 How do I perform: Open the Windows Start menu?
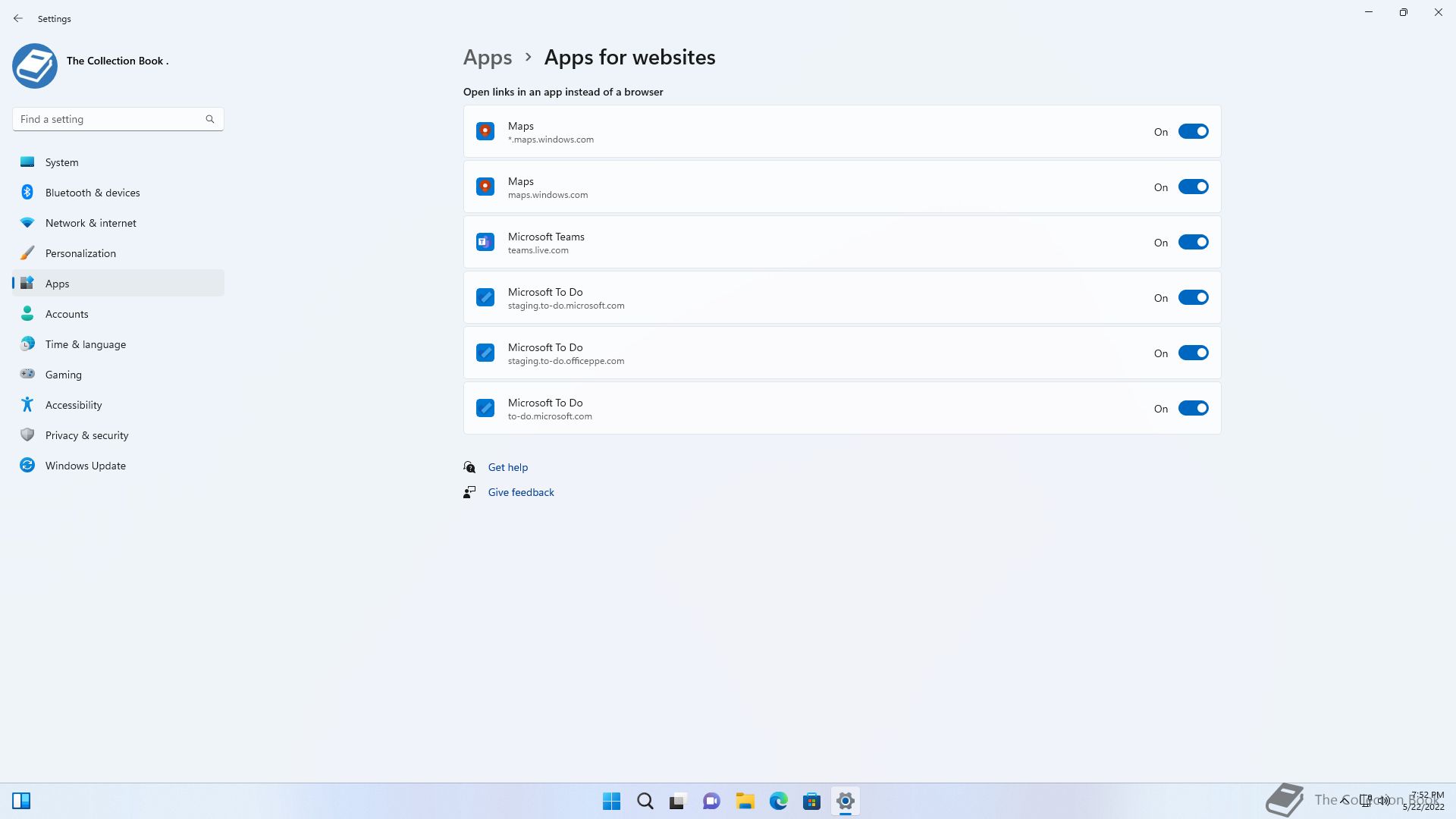click(611, 801)
